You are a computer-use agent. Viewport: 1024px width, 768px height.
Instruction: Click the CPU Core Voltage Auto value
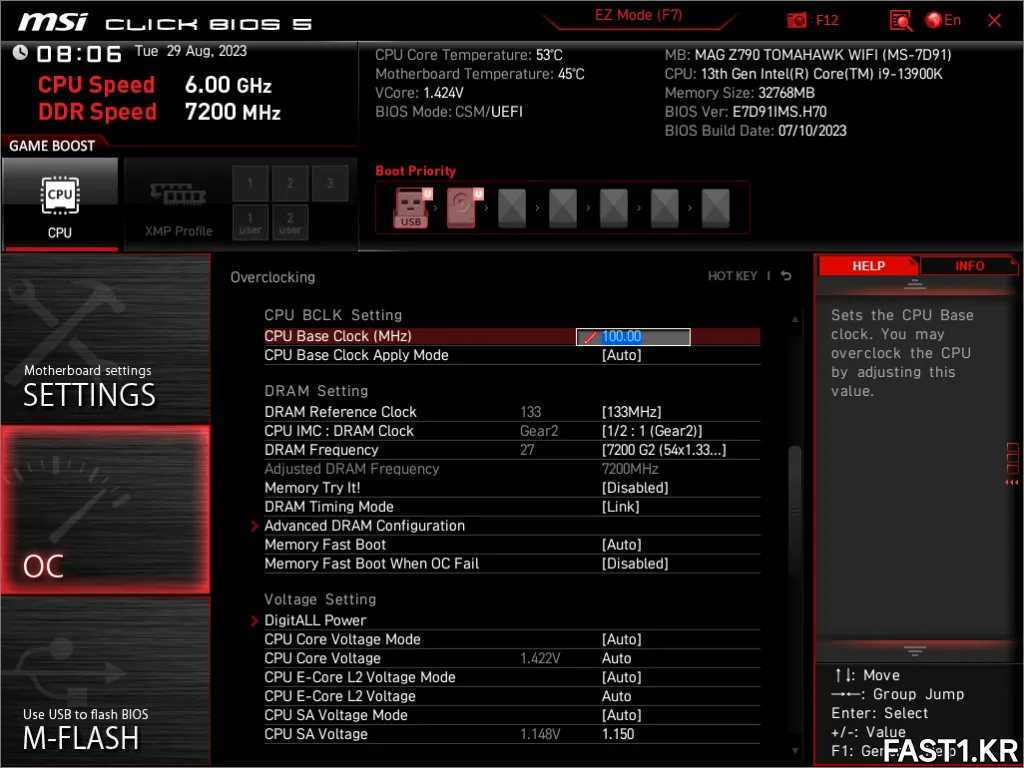tap(616, 658)
